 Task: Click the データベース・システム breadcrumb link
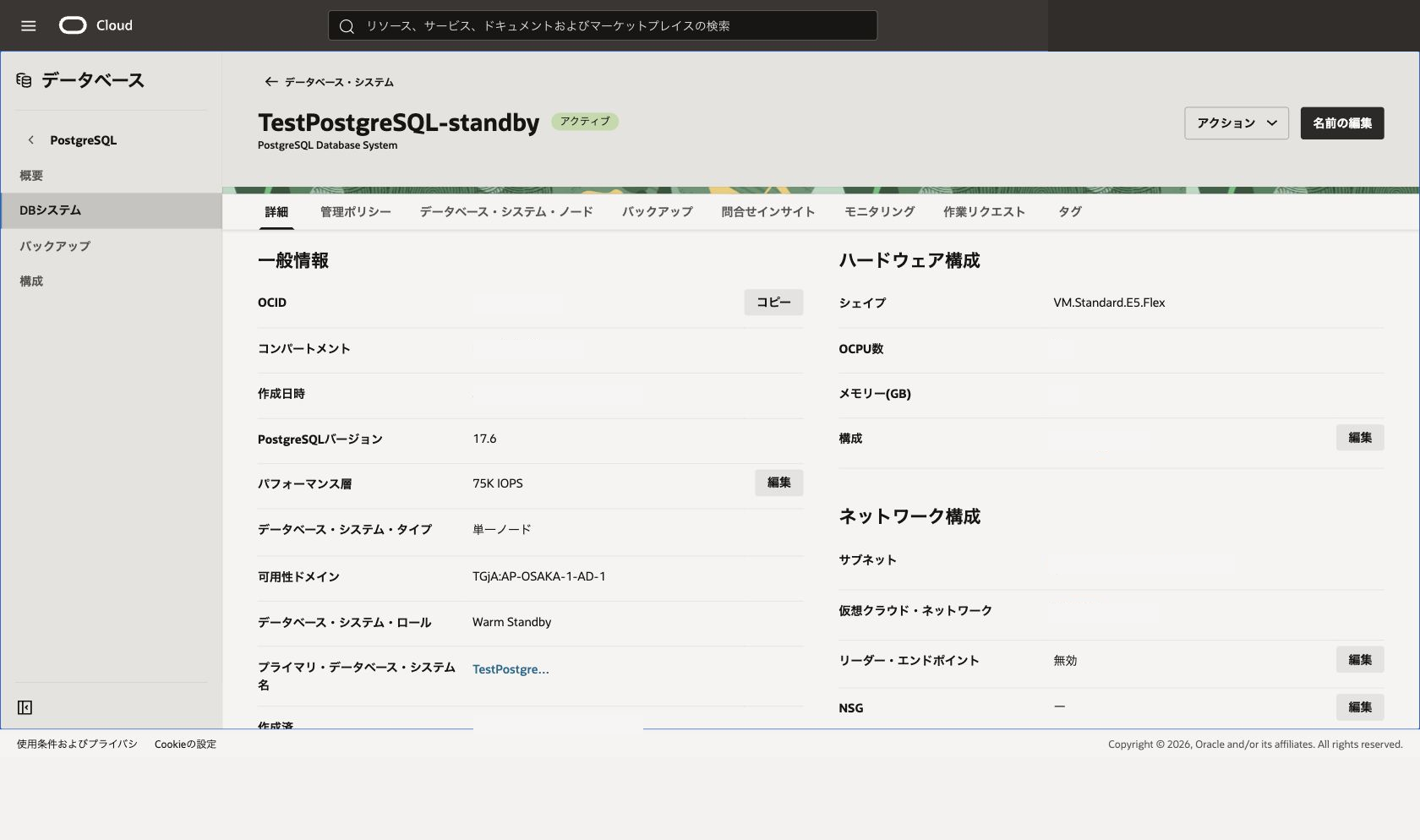click(x=339, y=82)
